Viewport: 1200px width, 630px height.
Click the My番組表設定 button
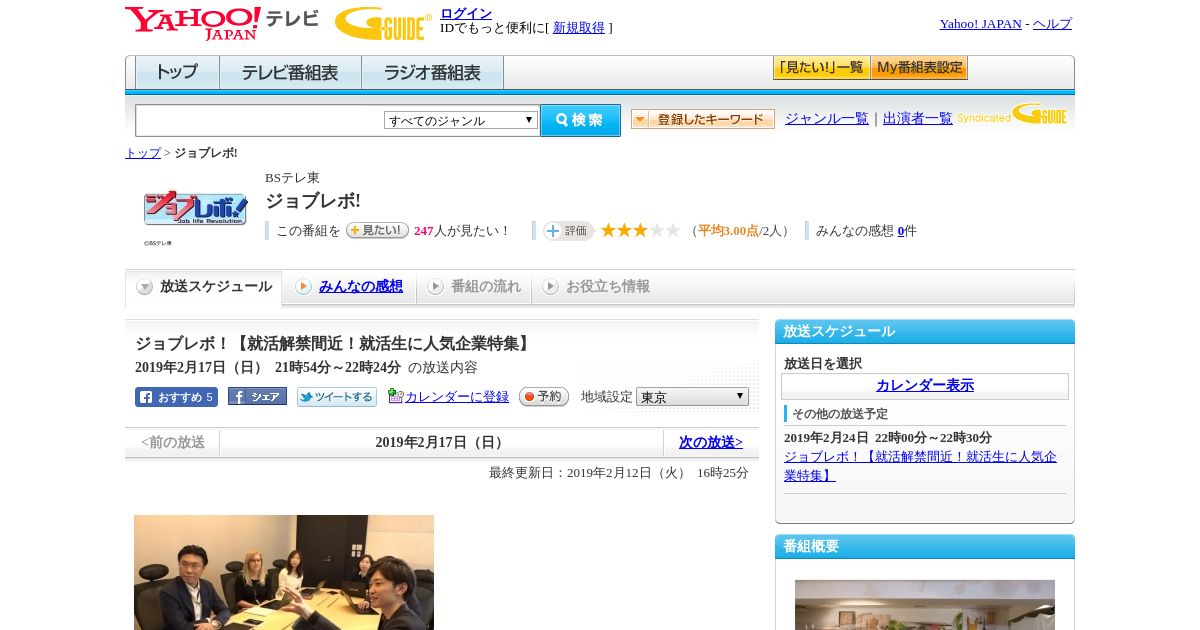[919, 68]
